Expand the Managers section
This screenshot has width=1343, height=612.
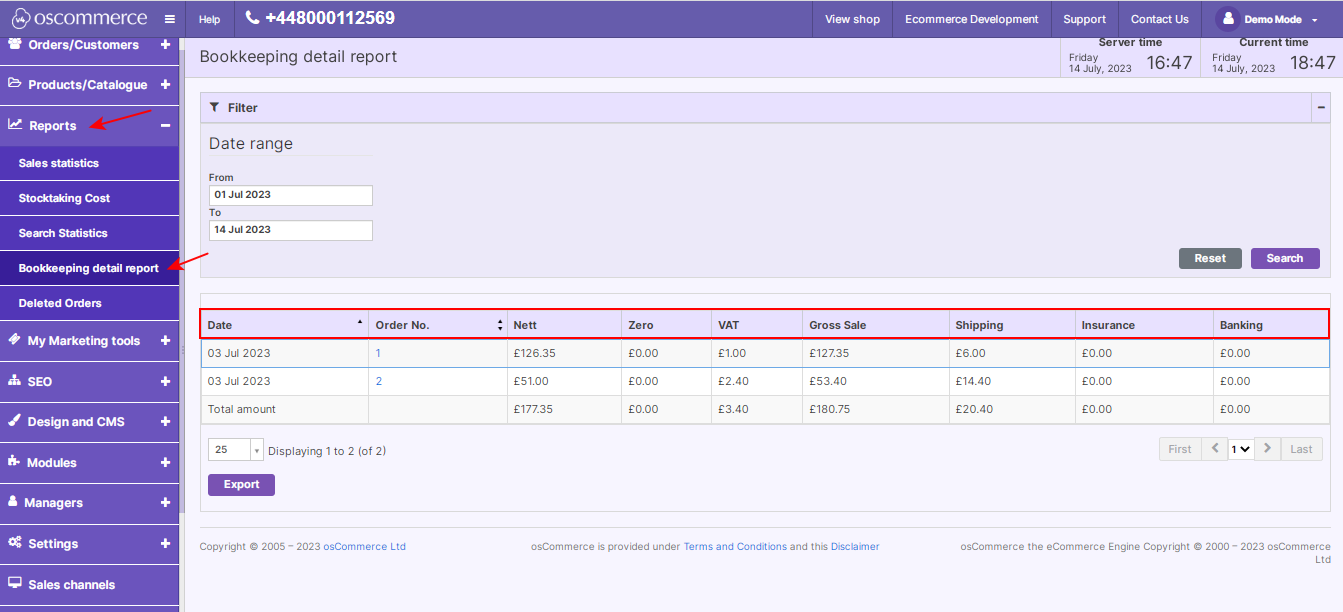point(165,503)
